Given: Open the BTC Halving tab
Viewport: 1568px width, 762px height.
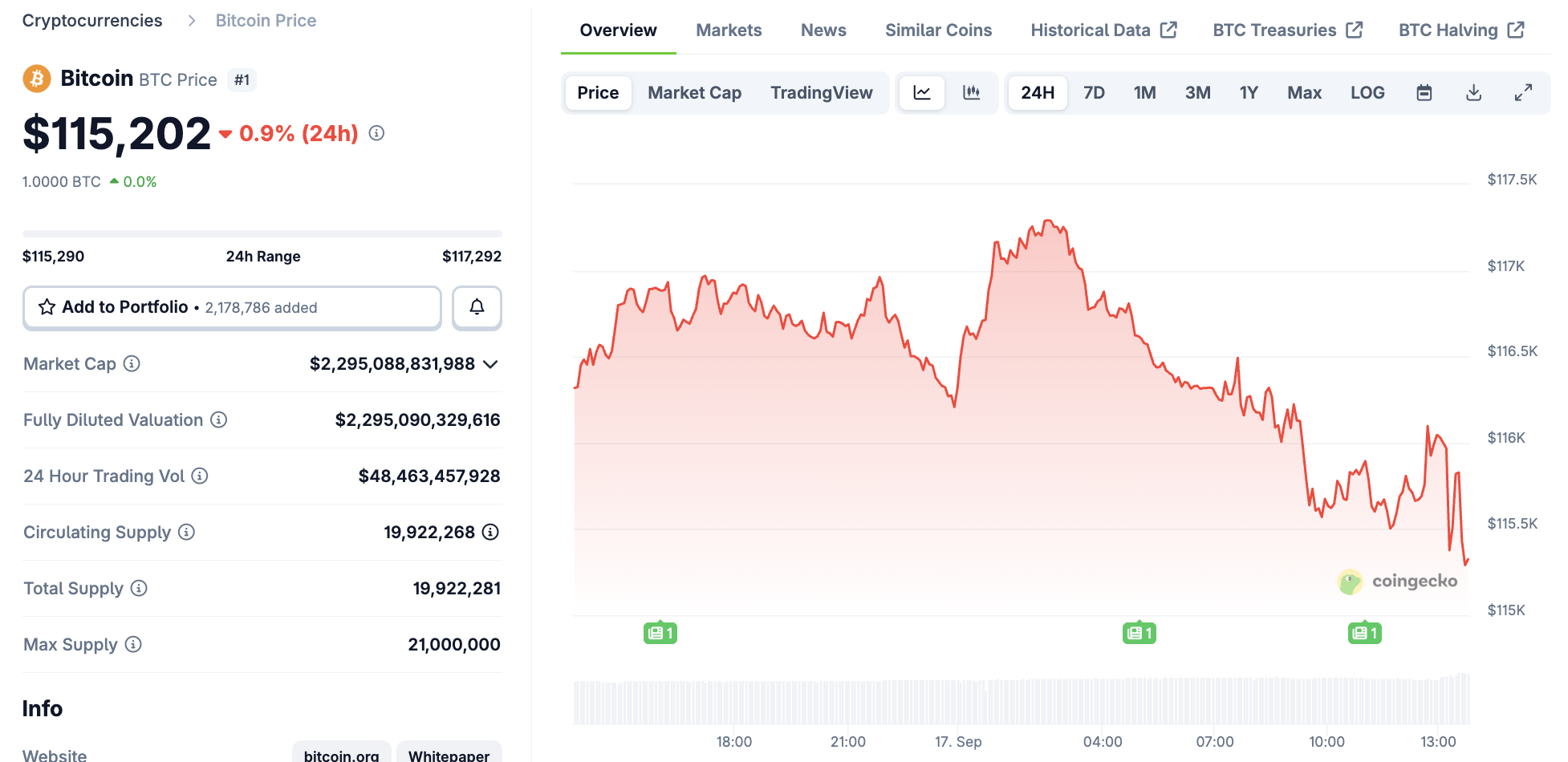Looking at the screenshot, I should pyautogui.click(x=1461, y=30).
